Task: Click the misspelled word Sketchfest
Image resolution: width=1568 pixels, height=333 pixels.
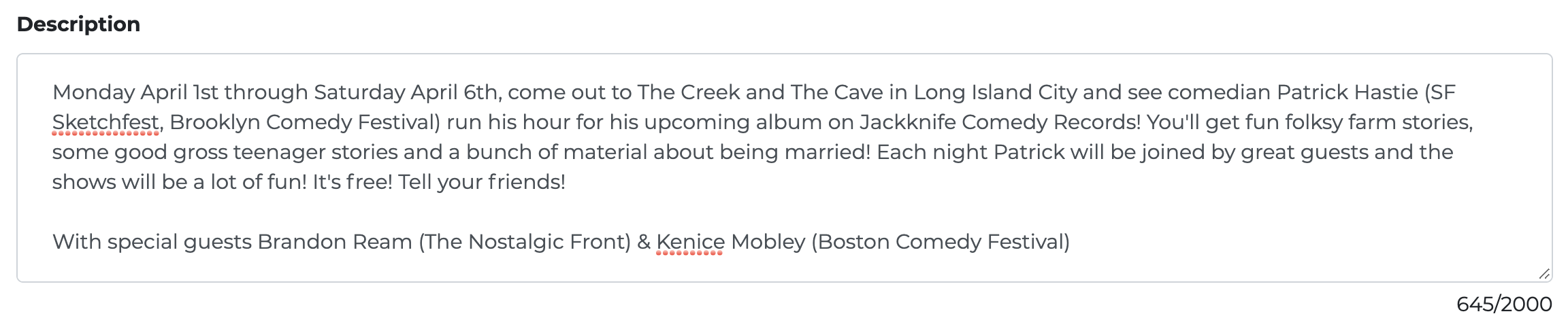Action: [105, 122]
